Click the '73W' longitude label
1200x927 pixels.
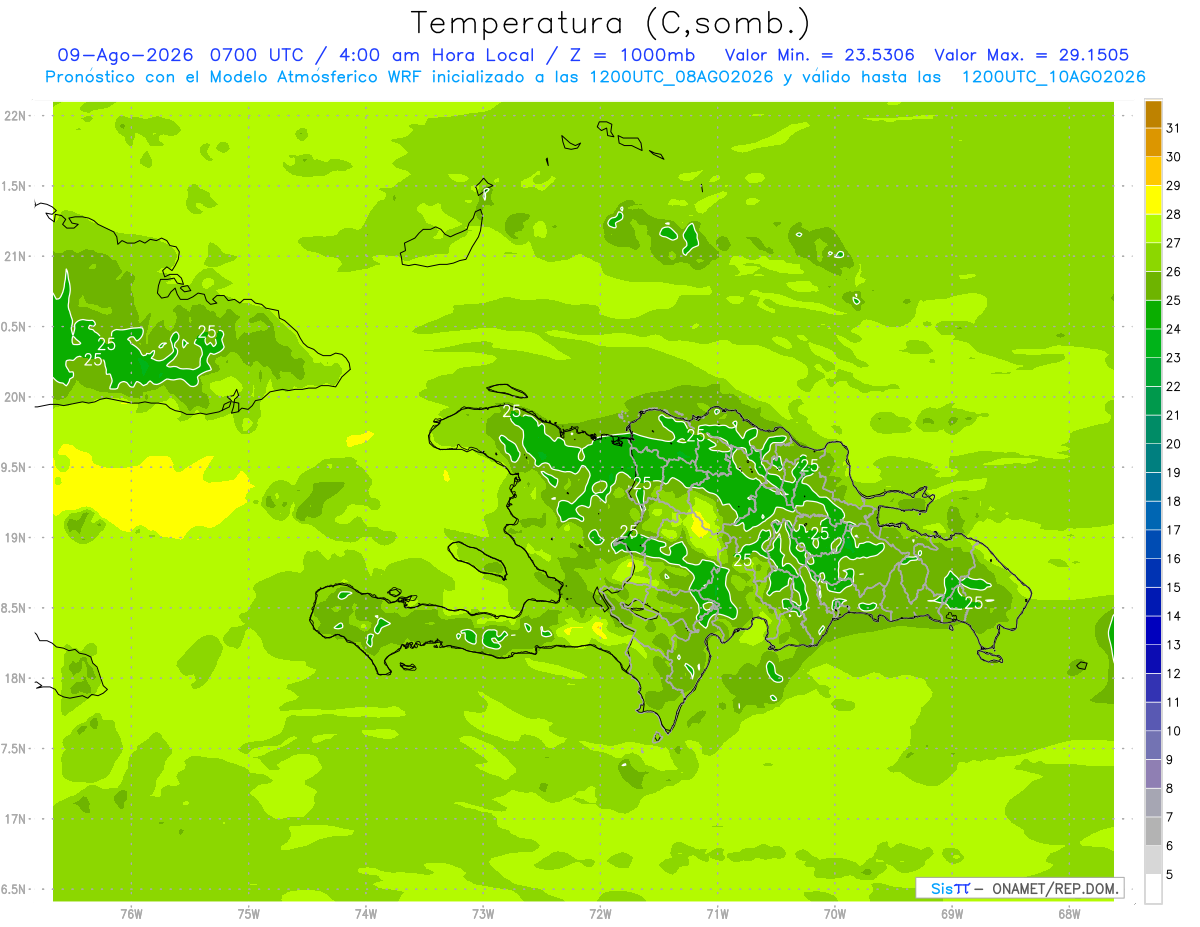coord(483,914)
